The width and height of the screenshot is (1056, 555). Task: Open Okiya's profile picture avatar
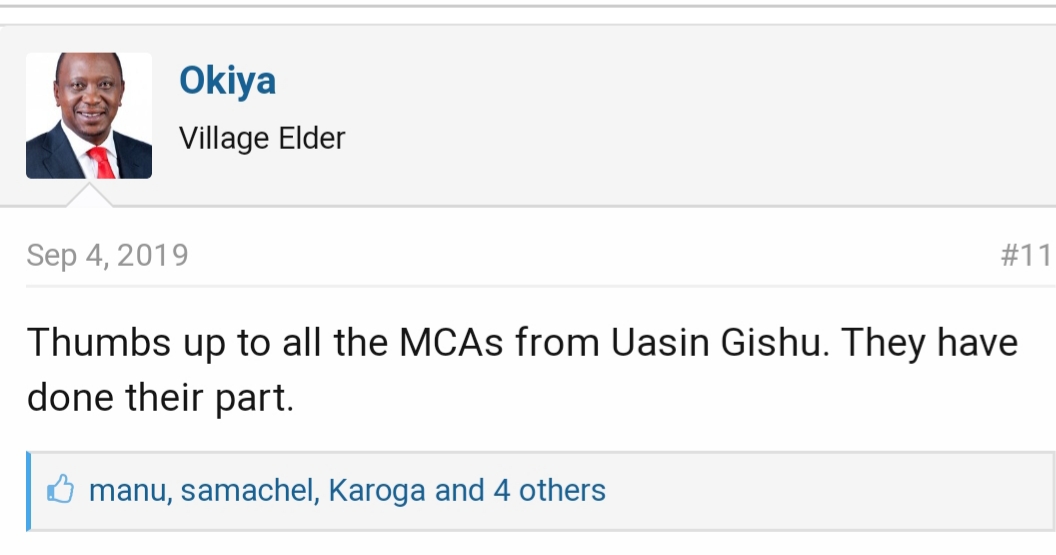point(89,115)
